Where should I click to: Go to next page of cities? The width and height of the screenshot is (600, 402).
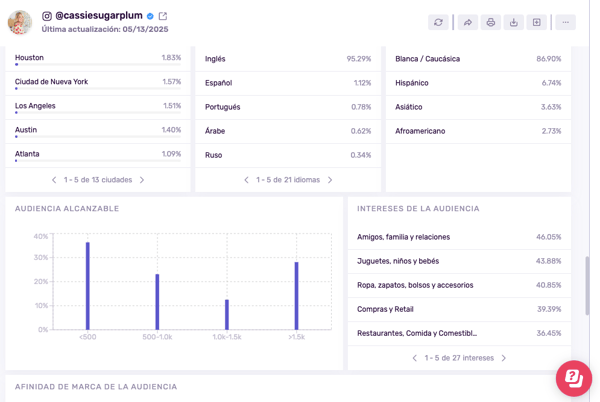point(142,180)
